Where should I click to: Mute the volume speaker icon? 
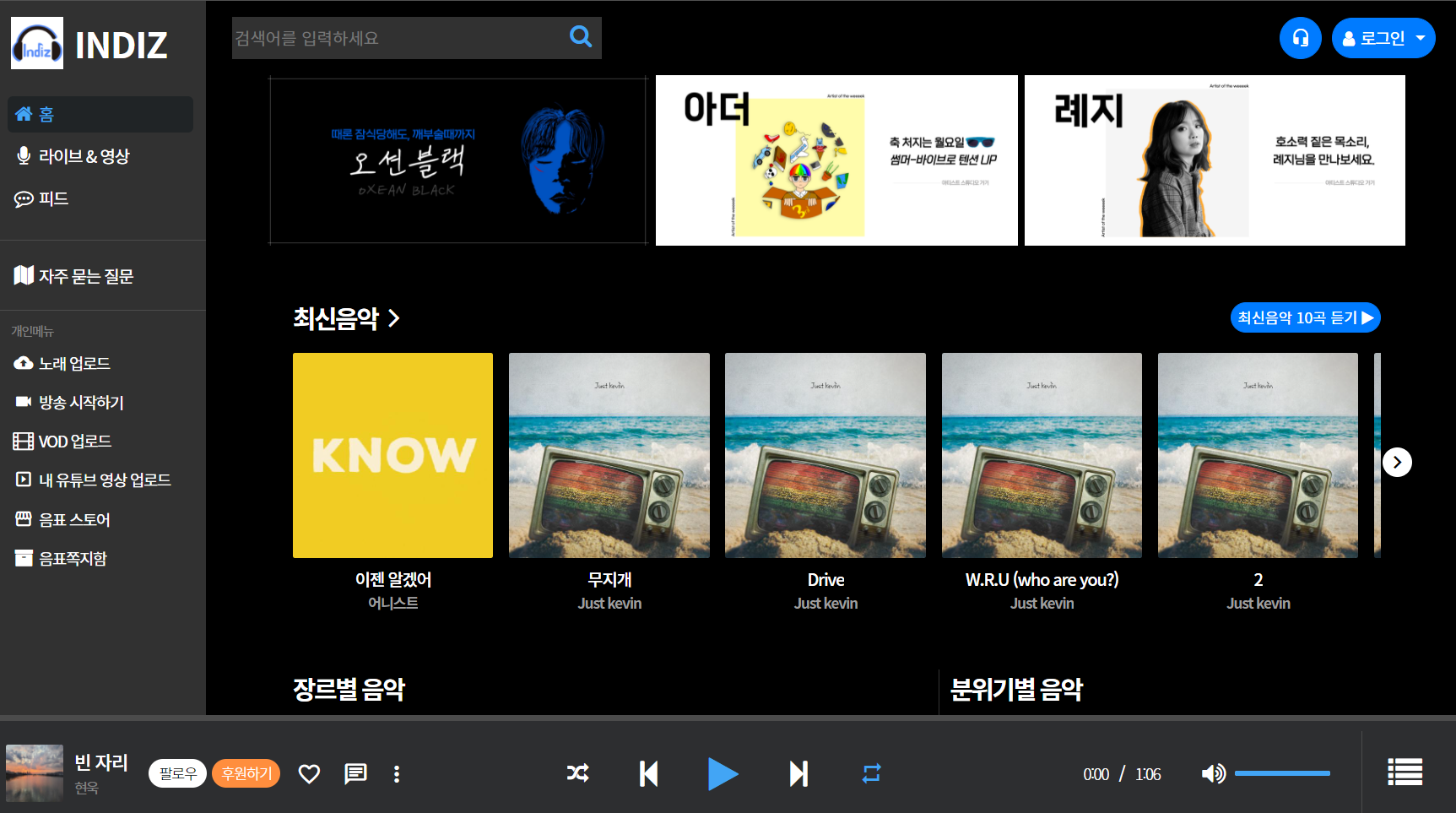1213,773
